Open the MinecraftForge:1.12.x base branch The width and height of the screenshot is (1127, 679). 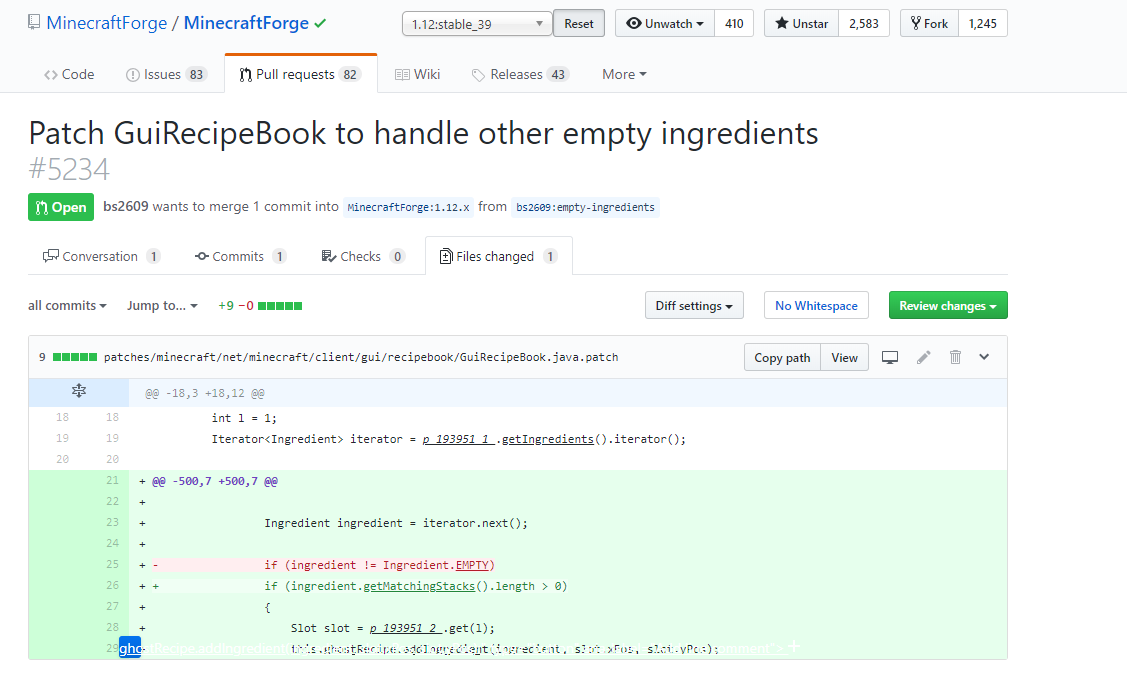tap(408, 208)
